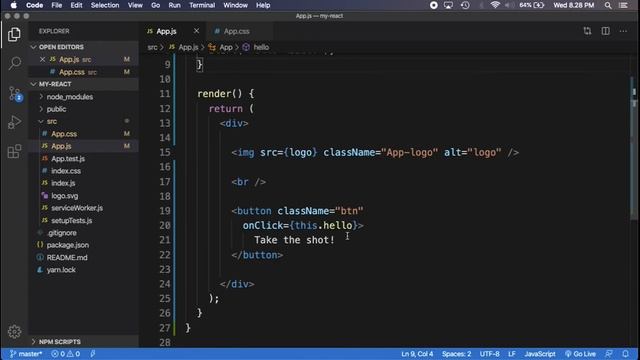Change indentation Spaces: 2
Viewport: 640px width, 360px height.
456,354
